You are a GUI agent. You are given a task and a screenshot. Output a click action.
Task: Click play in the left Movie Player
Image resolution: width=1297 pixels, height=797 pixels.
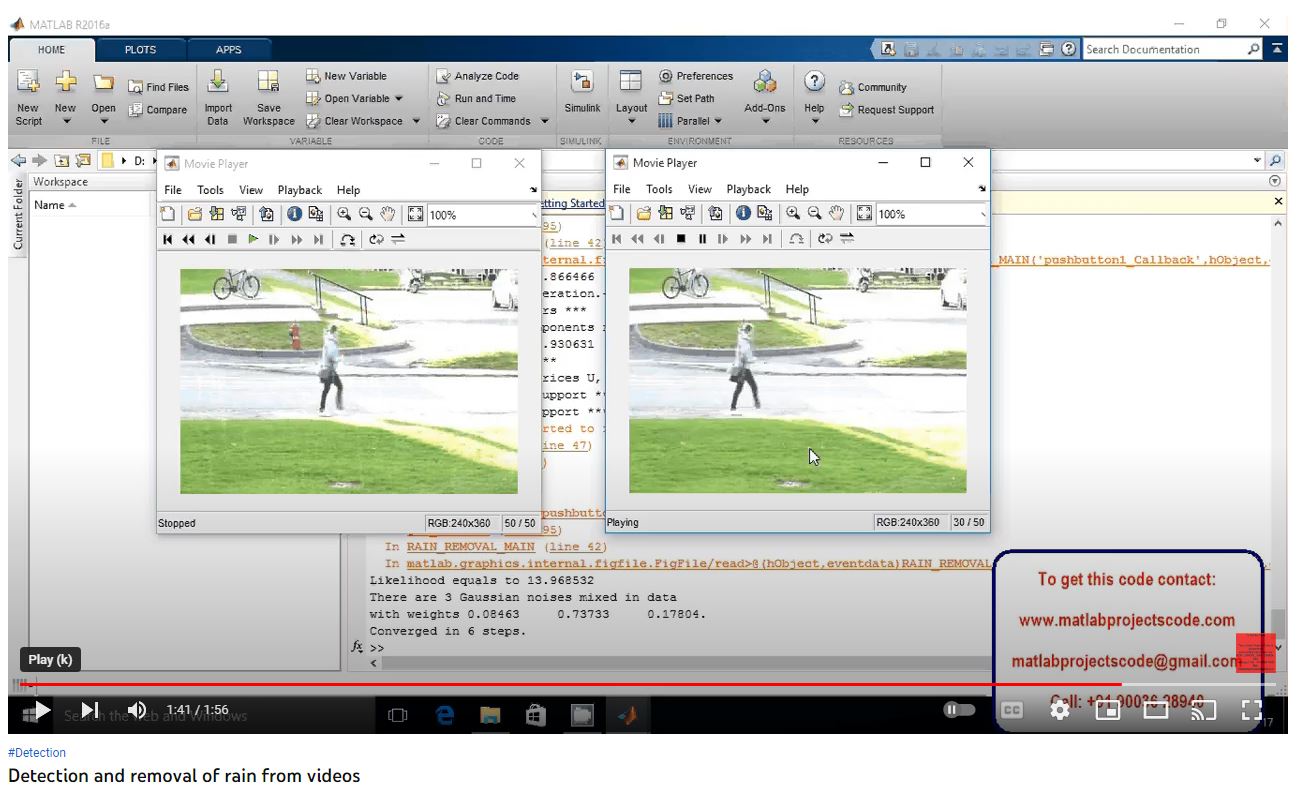(x=254, y=239)
